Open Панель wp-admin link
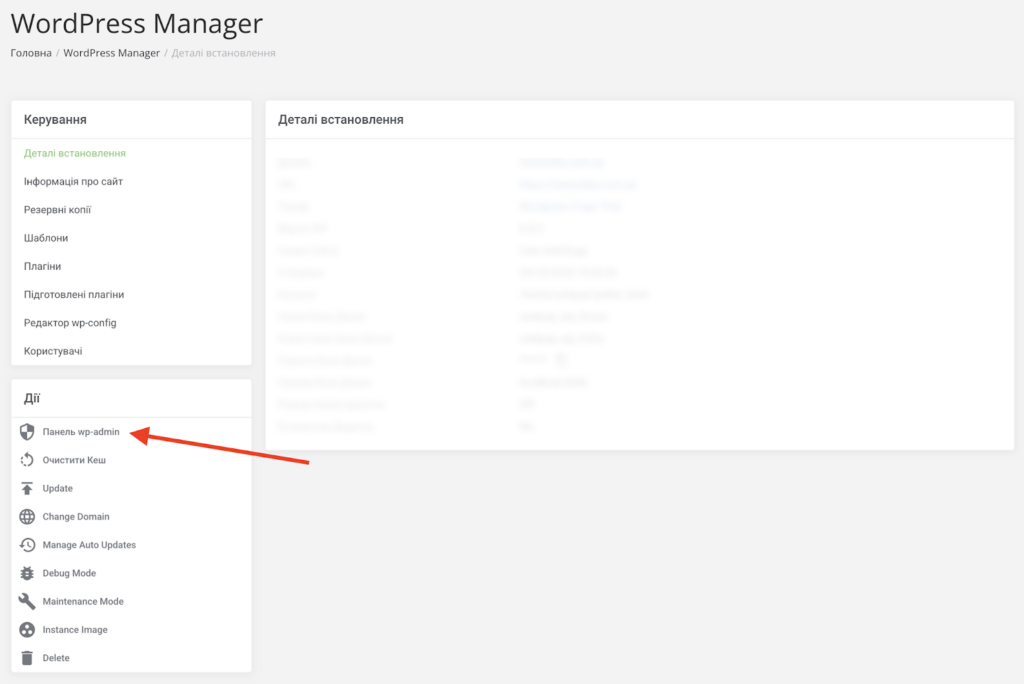This screenshot has height=684, width=1024. (x=81, y=432)
